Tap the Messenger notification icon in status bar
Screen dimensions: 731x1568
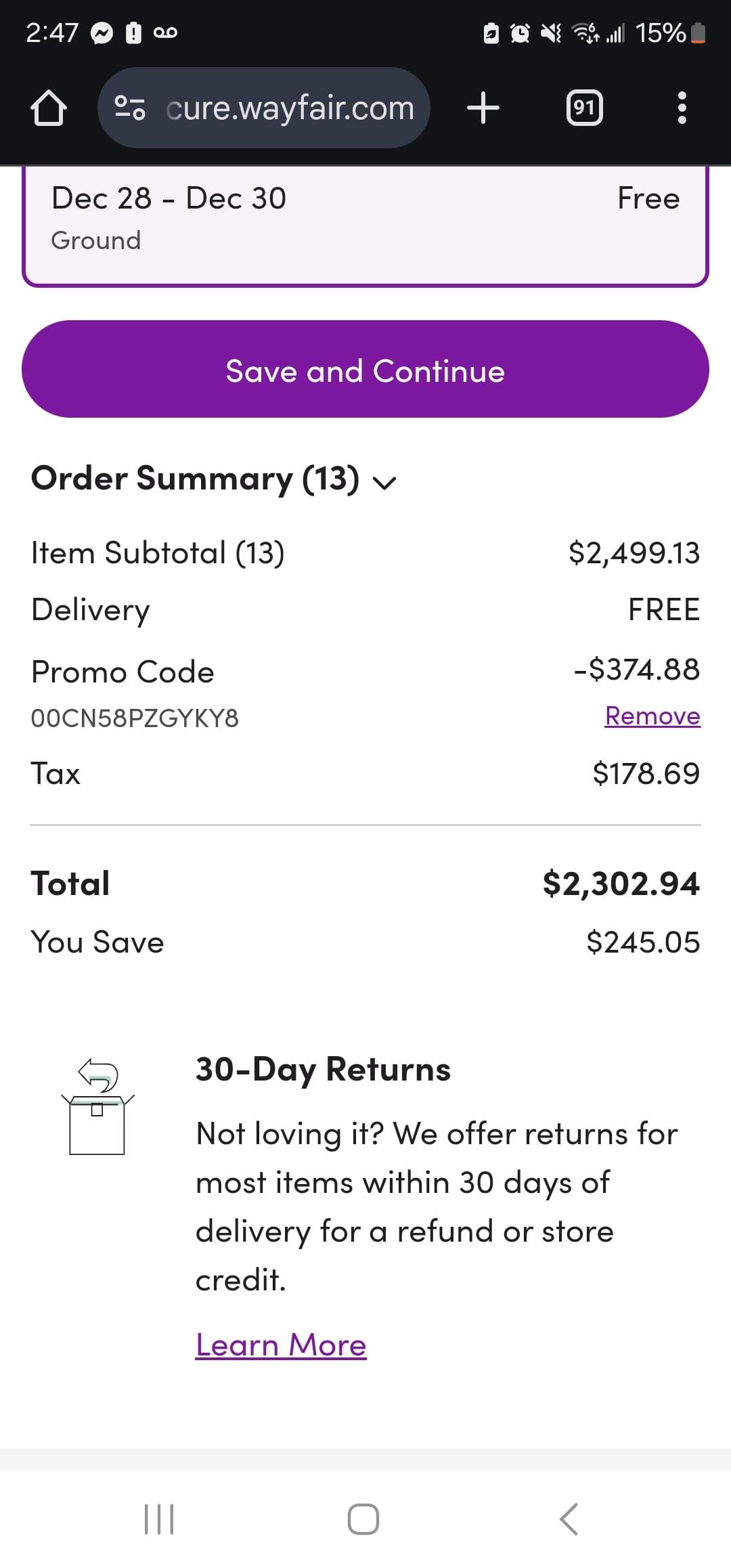click(x=102, y=32)
